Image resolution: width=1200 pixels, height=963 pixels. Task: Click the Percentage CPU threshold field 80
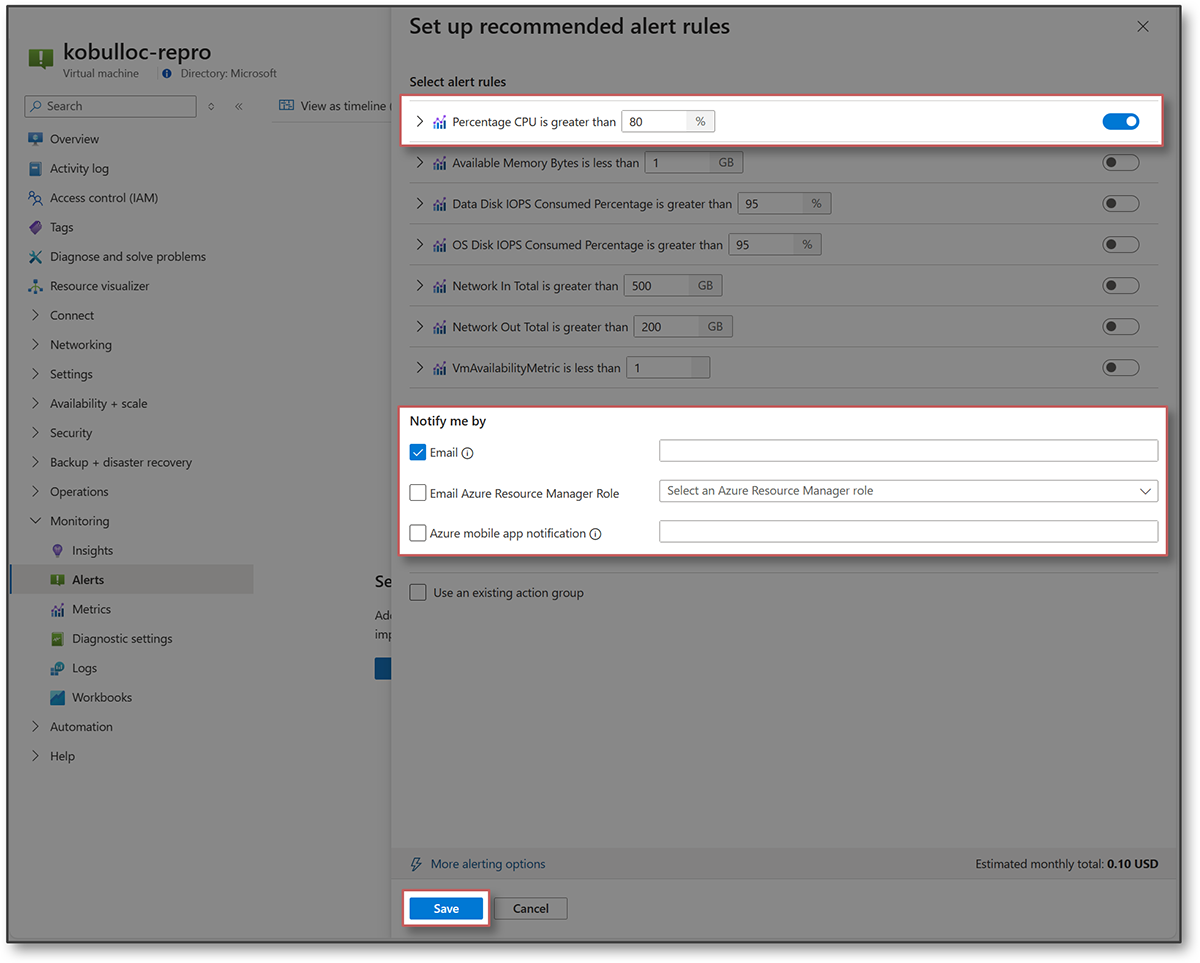click(655, 122)
